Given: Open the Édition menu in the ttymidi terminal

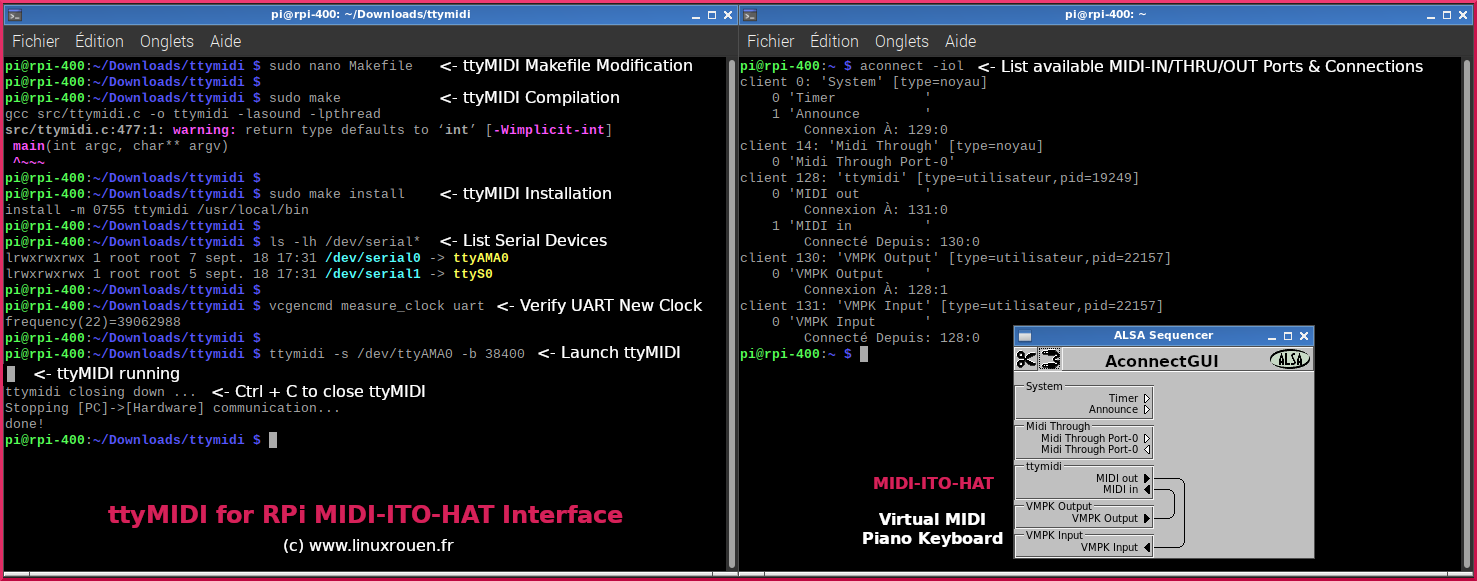Looking at the screenshot, I should tap(99, 41).
